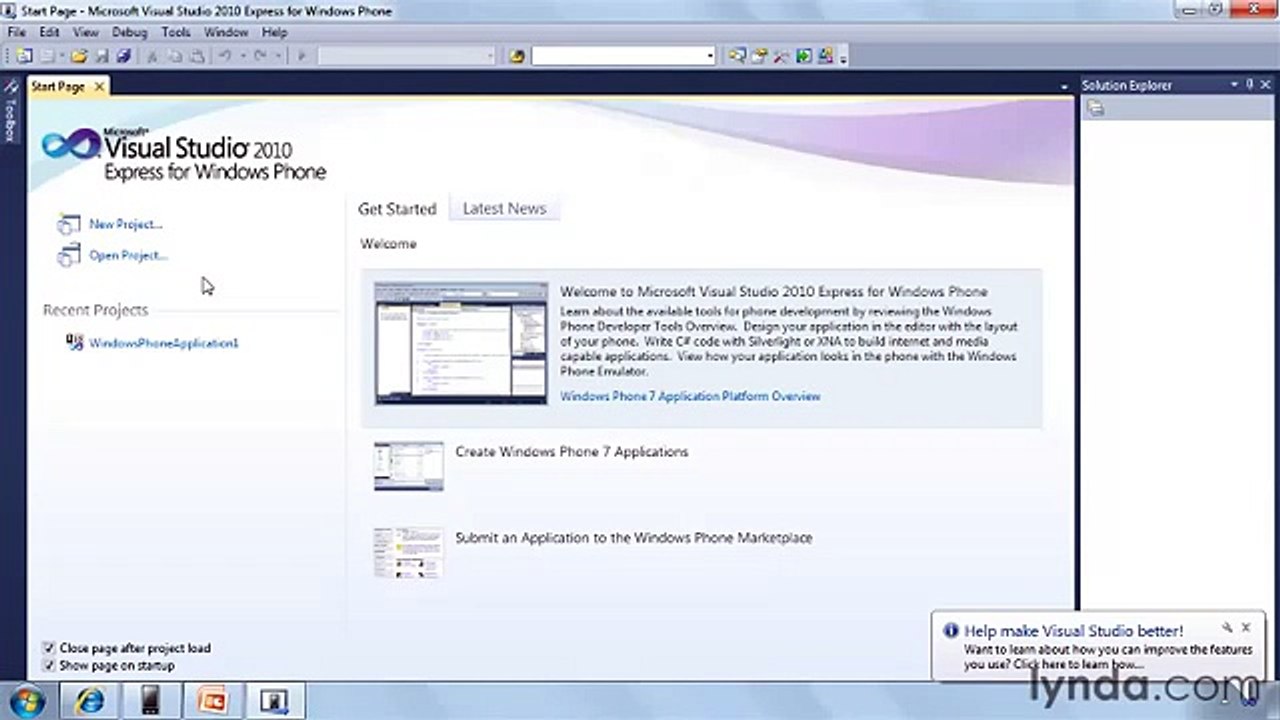Open the Toolbox side tab
The height and width of the screenshot is (720, 1280).
[x=10, y=111]
